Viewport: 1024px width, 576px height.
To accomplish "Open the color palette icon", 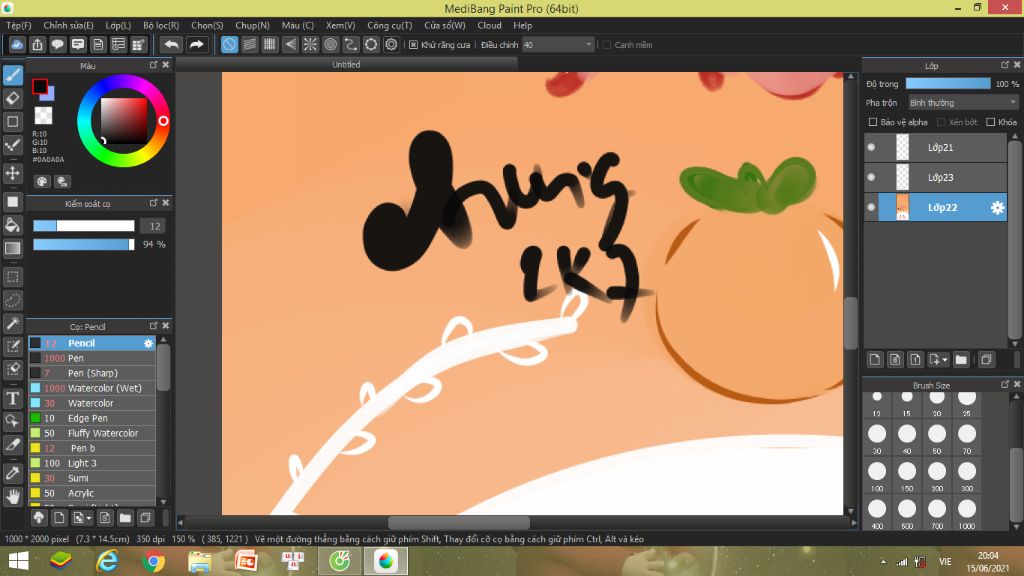I will click(x=42, y=182).
